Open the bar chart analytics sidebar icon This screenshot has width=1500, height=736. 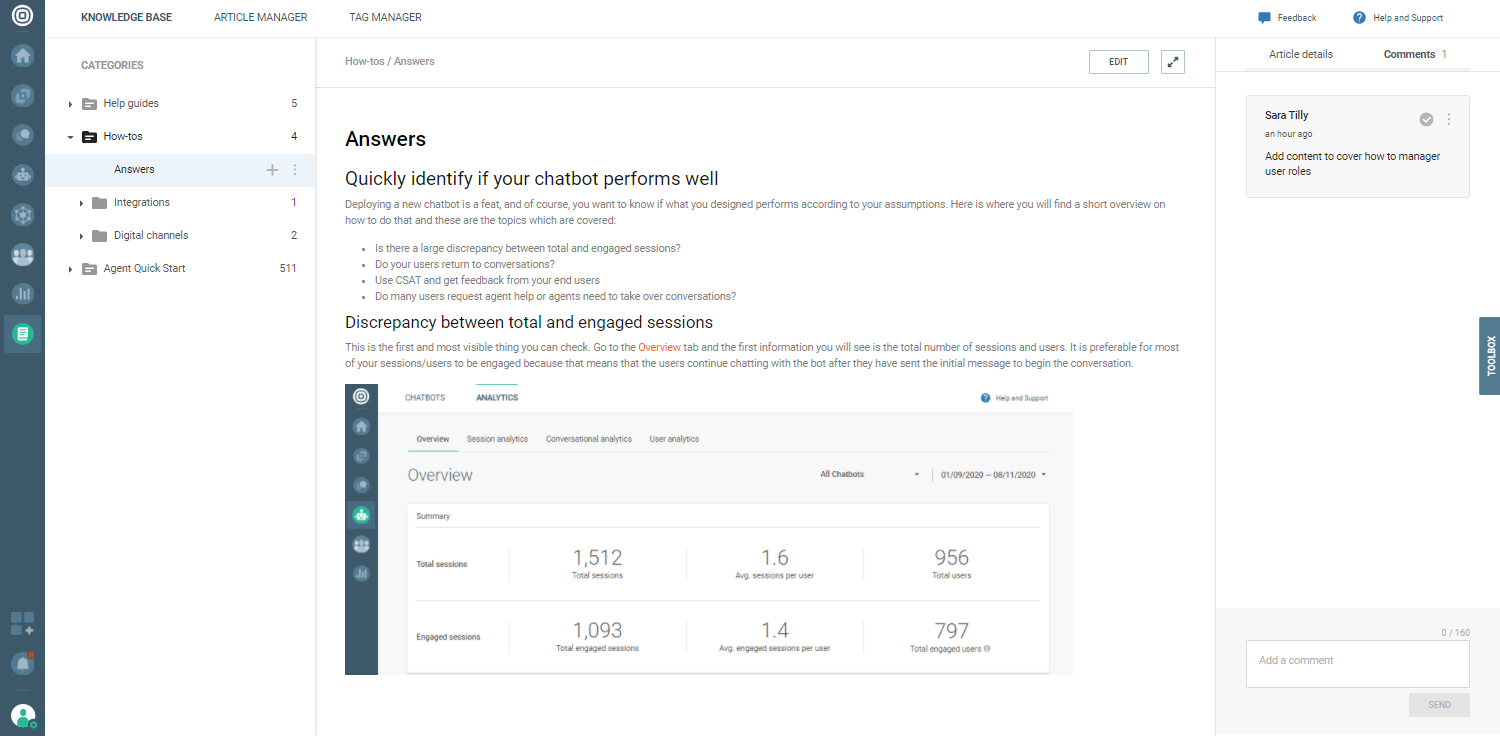tap(22, 294)
